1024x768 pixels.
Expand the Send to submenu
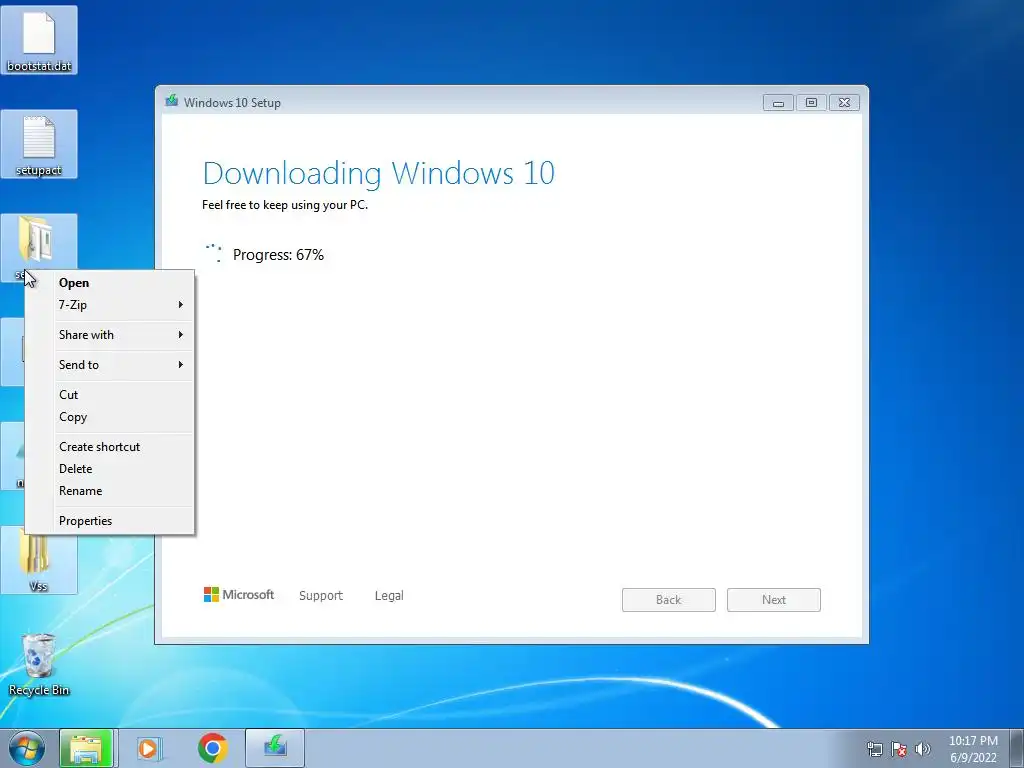(x=109, y=365)
